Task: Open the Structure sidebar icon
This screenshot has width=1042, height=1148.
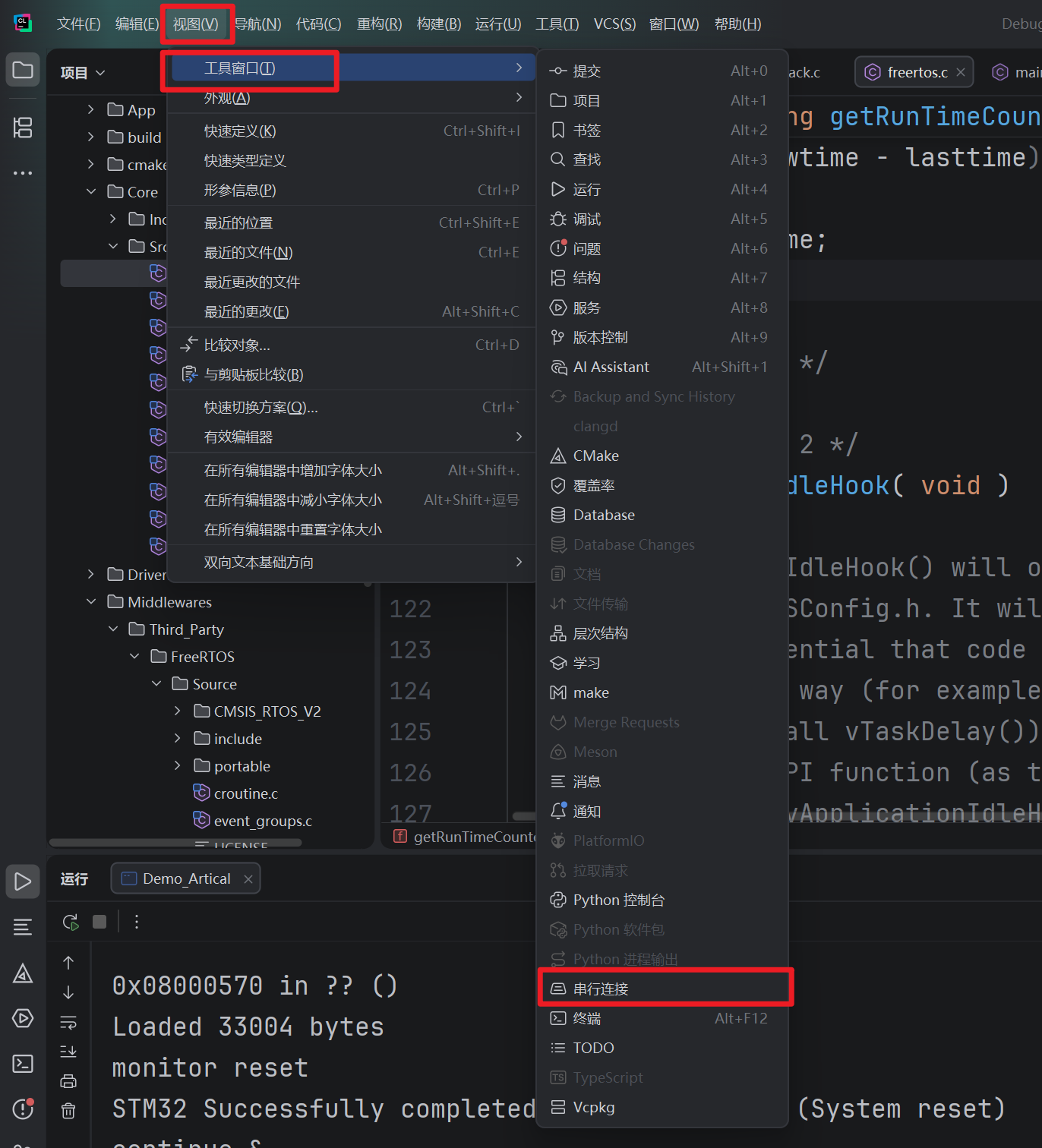Action: point(23,128)
